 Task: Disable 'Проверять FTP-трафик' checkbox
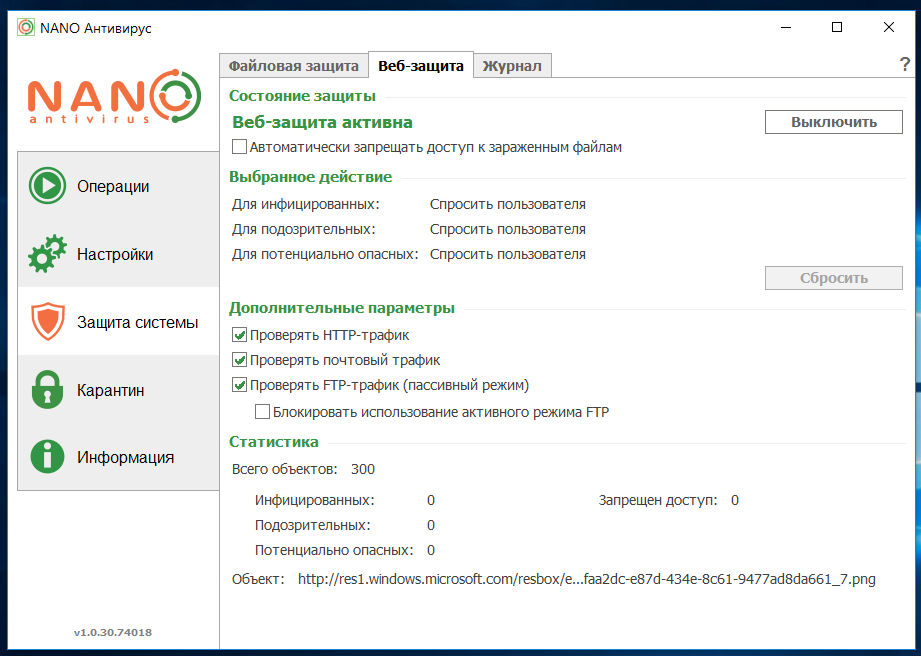pos(239,385)
